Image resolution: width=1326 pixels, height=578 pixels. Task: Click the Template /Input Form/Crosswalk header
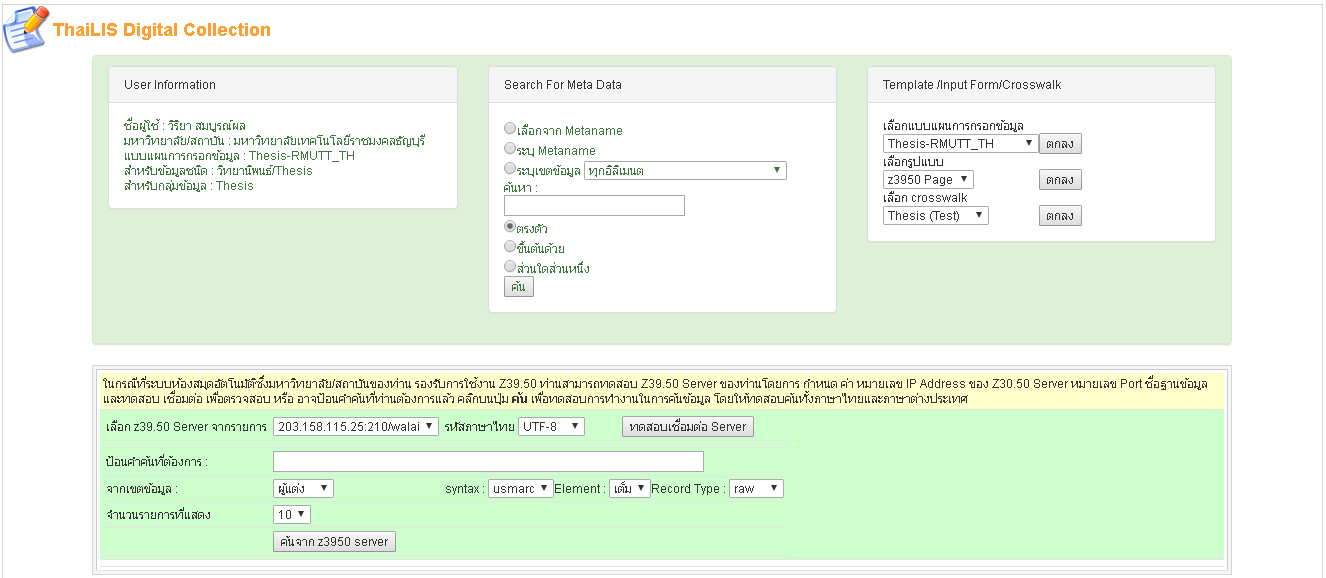[x=1041, y=85]
